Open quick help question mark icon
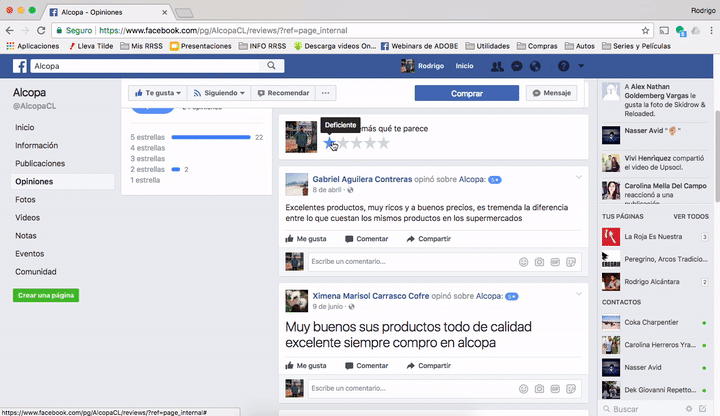The width and height of the screenshot is (720, 416). pos(563,66)
